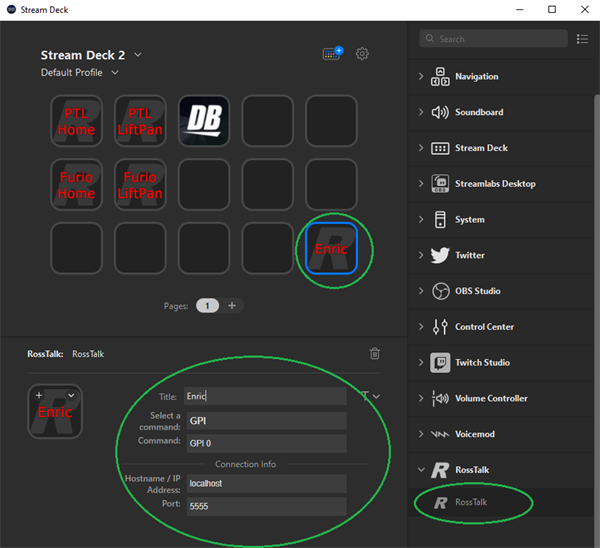Click the Command field GPI 0
The image size is (600, 548).
point(266,443)
